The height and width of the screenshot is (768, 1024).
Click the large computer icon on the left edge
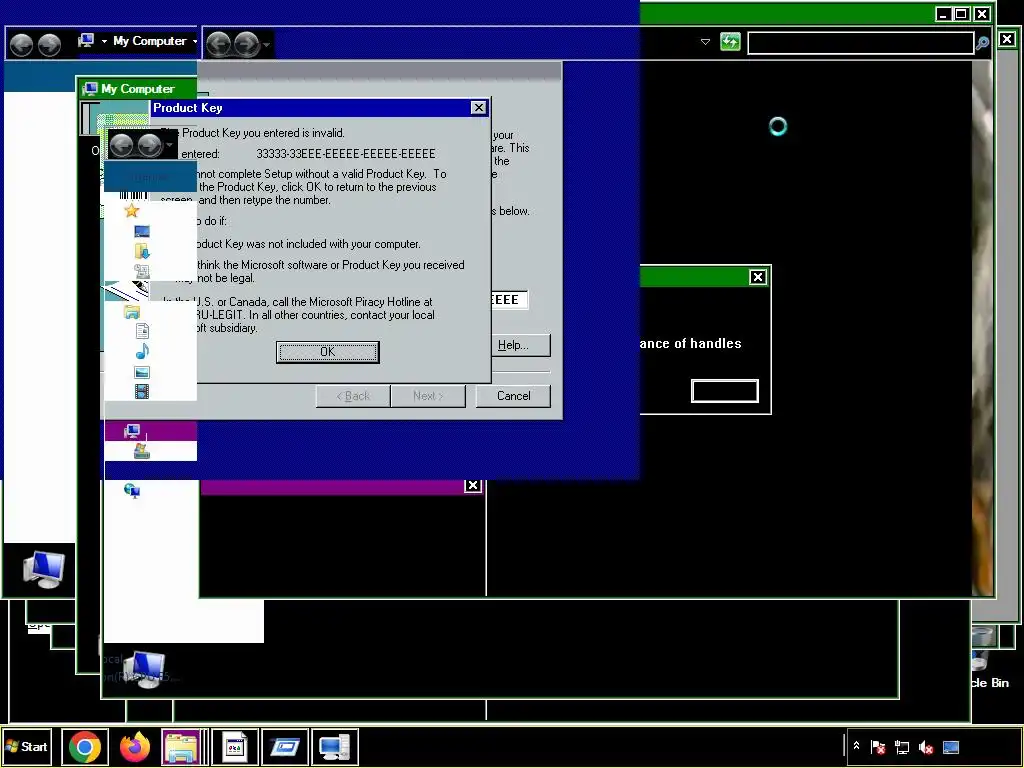pyautogui.click(x=43, y=569)
